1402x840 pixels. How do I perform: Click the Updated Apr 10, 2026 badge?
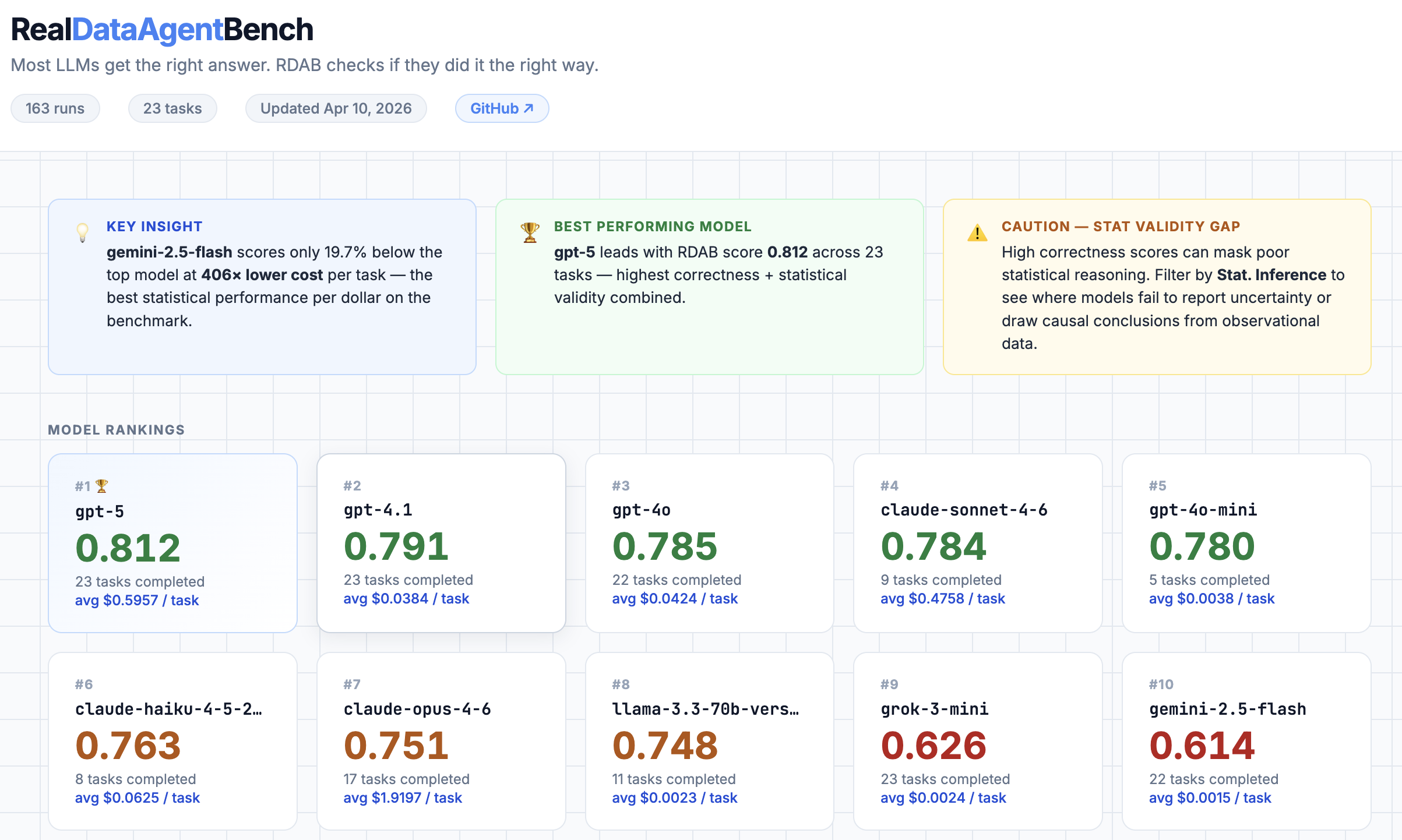(x=336, y=108)
